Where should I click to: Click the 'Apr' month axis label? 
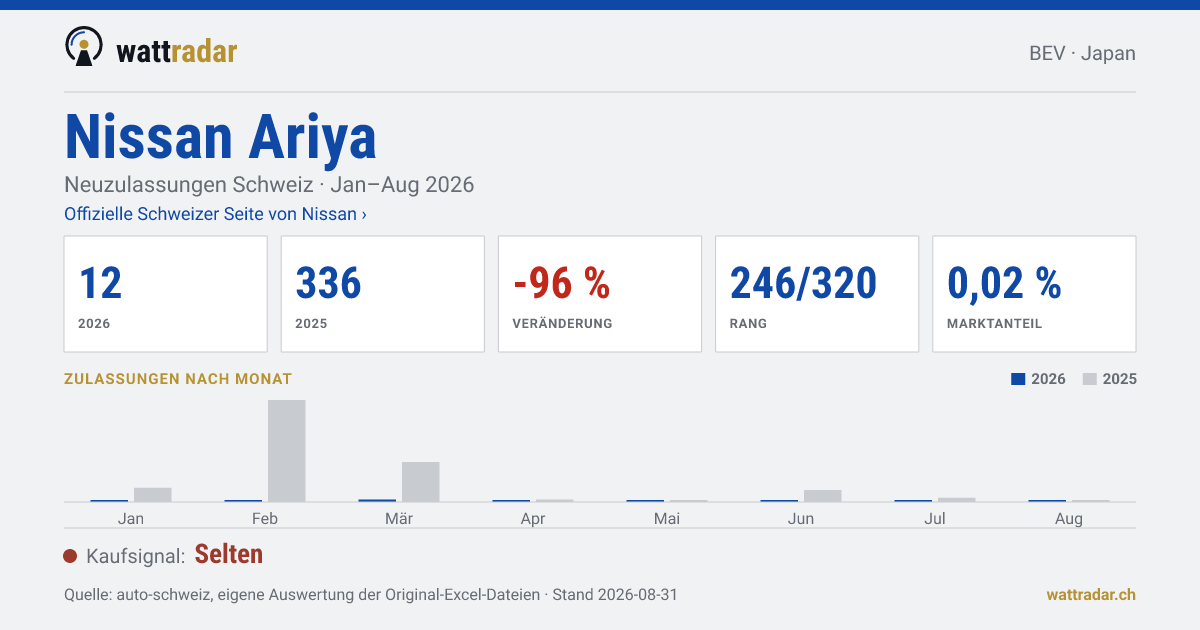coord(533,518)
